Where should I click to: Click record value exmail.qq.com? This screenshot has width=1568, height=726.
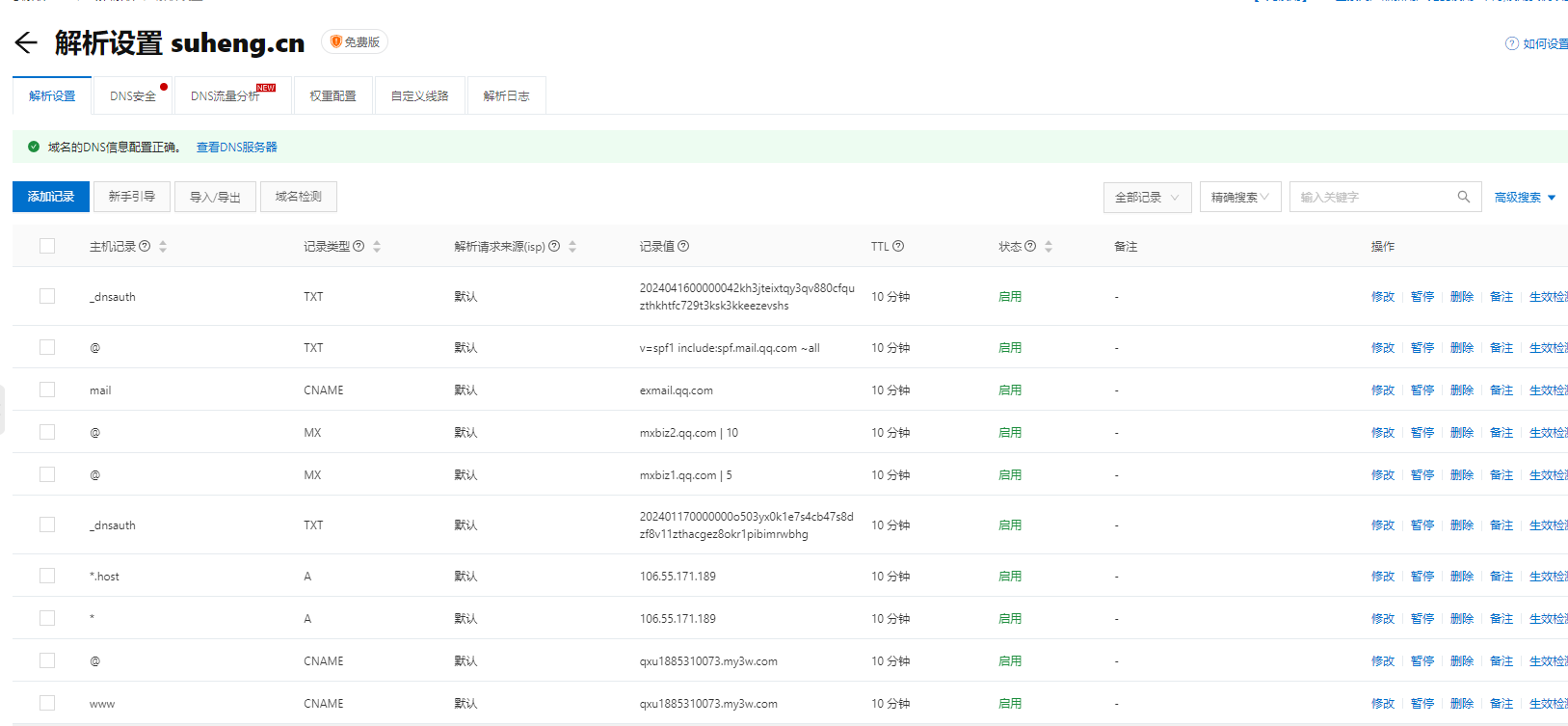click(677, 390)
